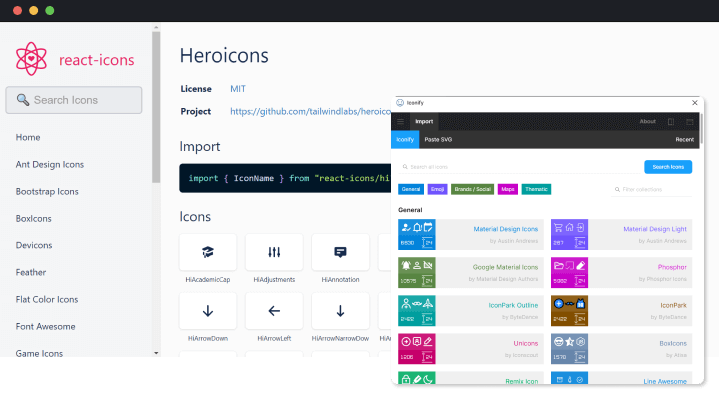
Task: Open the IconPark brown collection thumbnail
Action: [569, 310]
